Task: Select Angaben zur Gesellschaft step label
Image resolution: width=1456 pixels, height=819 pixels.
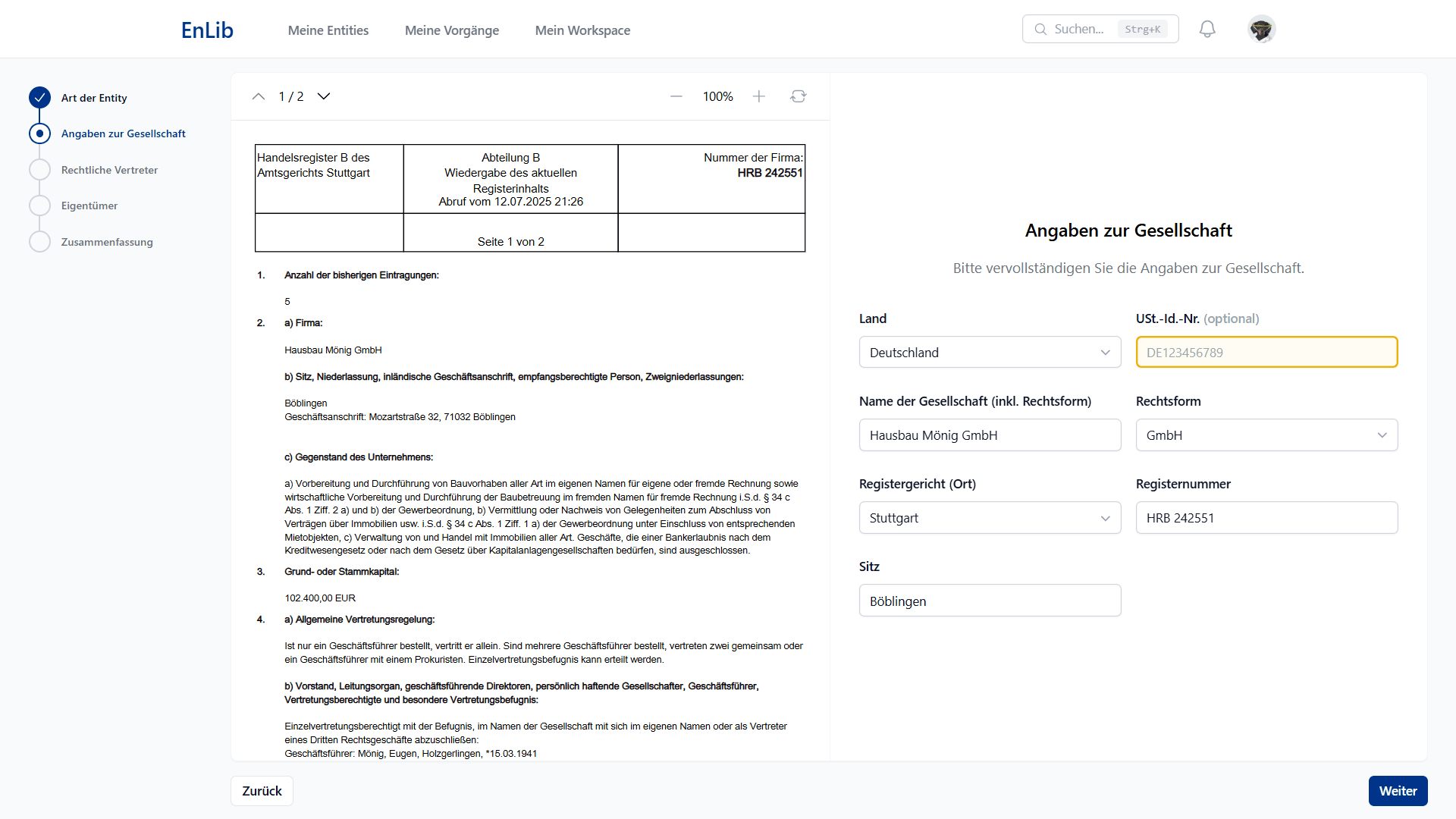Action: (x=124, y=133)
